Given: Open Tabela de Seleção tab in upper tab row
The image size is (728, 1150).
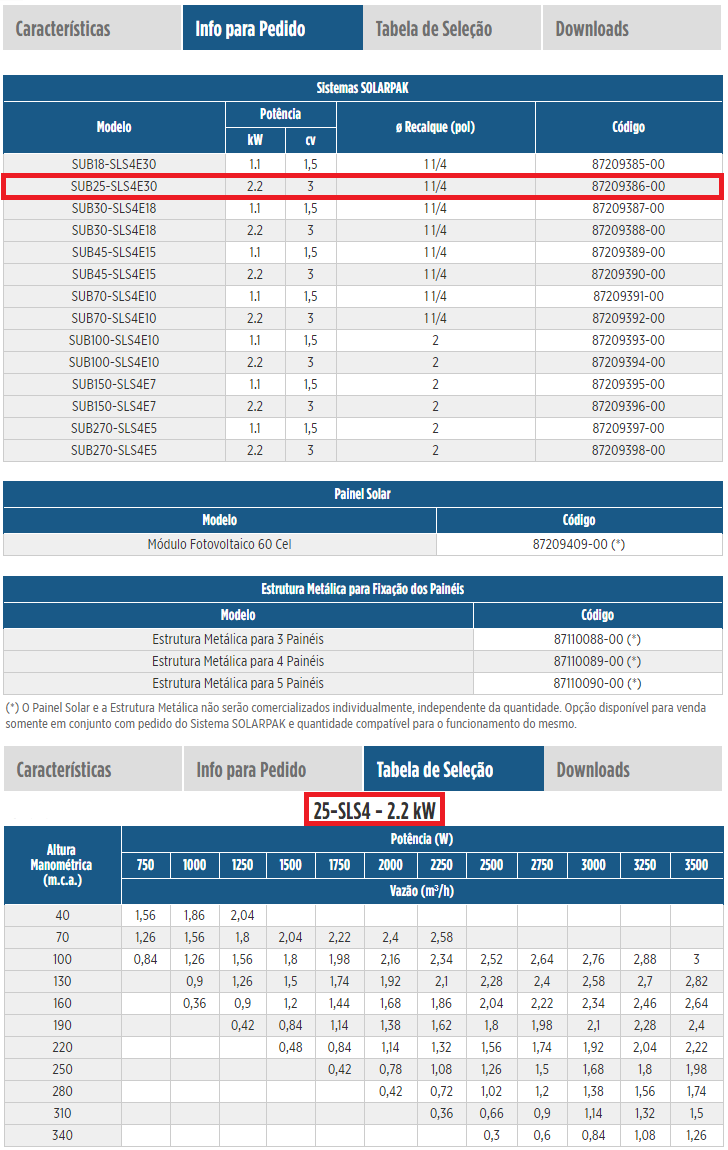Looking at the screenshot, I should (452, 28).
